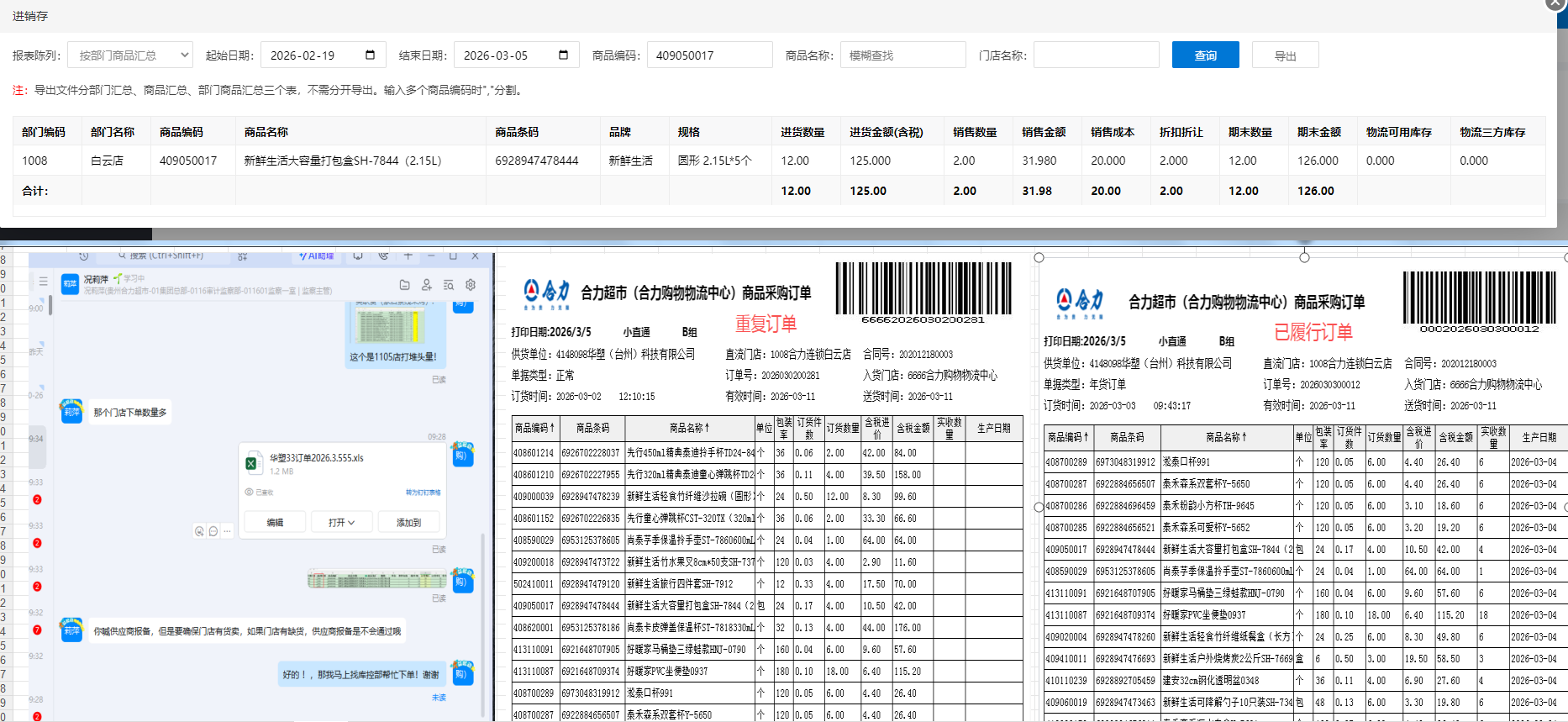Image resolution: width=1568 pixels, height=722 pixels.
Task: Click the 导出 button
Action: [x=1285, y=55]
